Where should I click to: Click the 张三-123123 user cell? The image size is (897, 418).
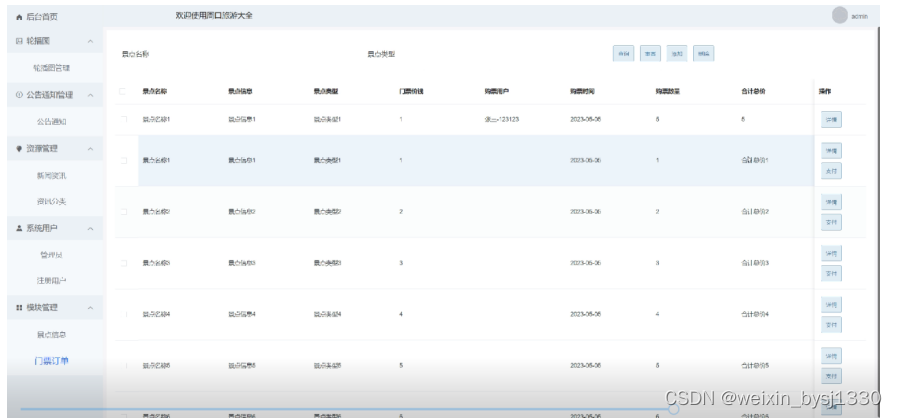pos(502,120)
